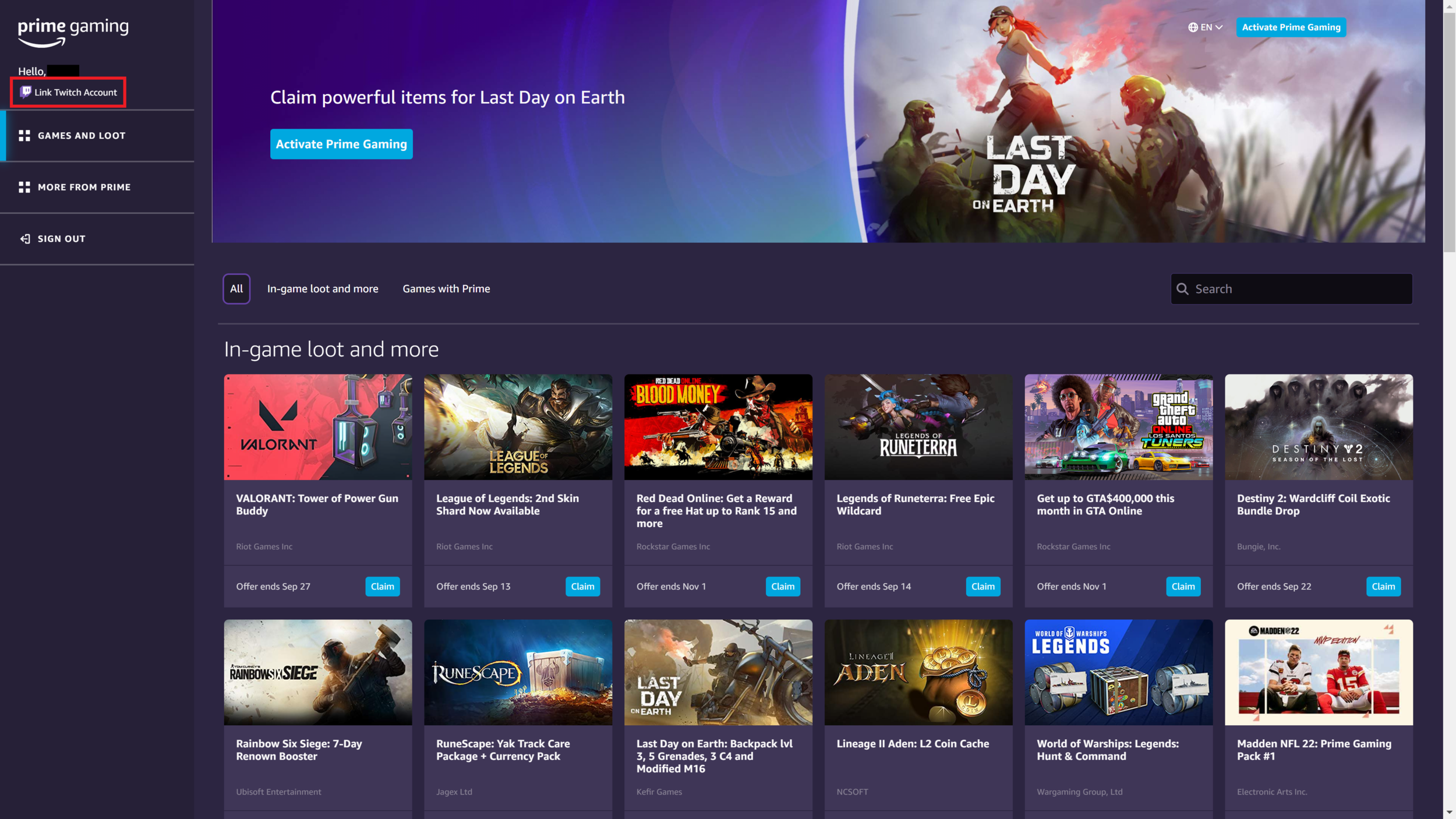Focus the Search input field

click(x=1291, y=289)
